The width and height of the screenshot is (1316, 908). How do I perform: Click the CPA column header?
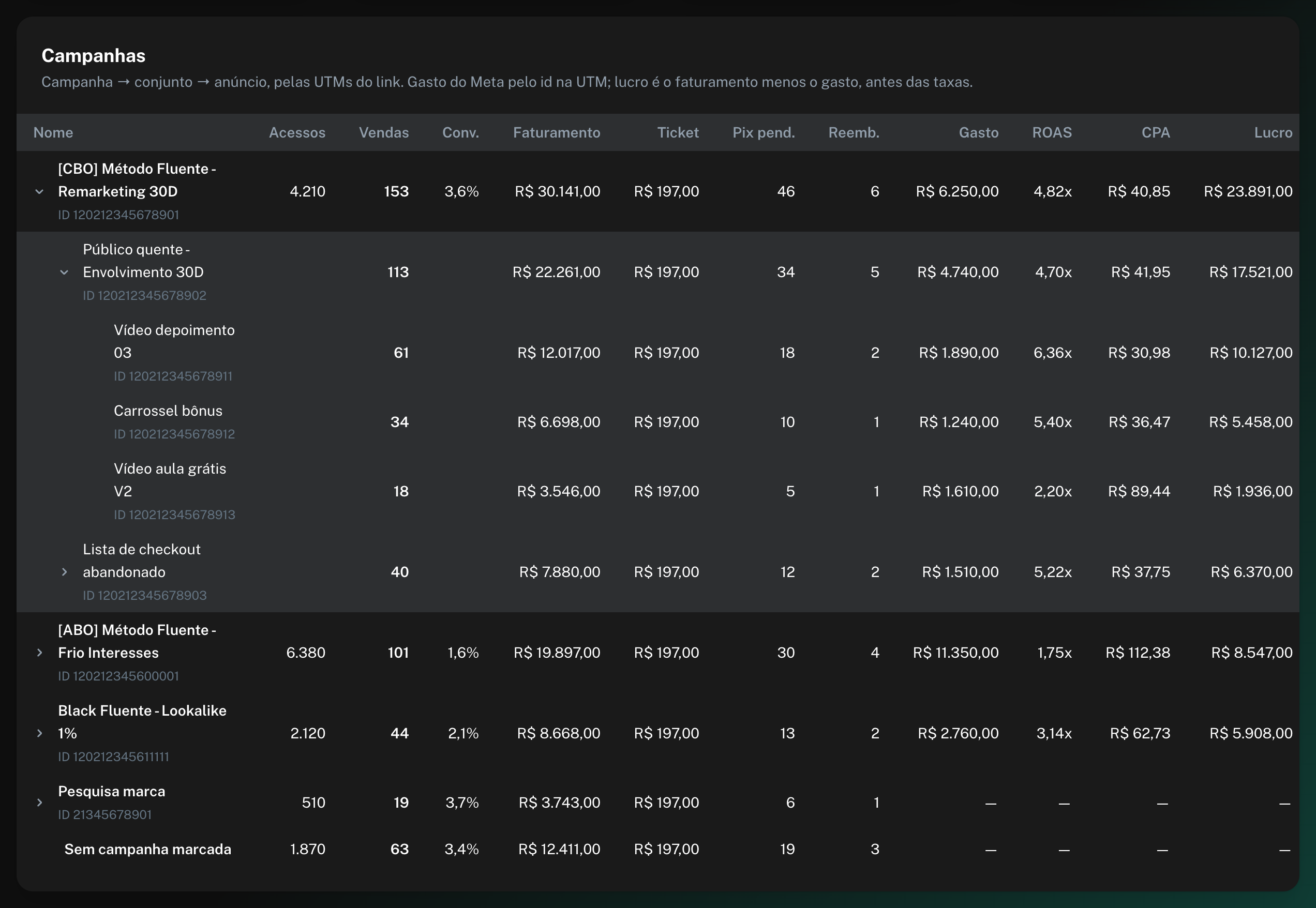coord(1156,132)
